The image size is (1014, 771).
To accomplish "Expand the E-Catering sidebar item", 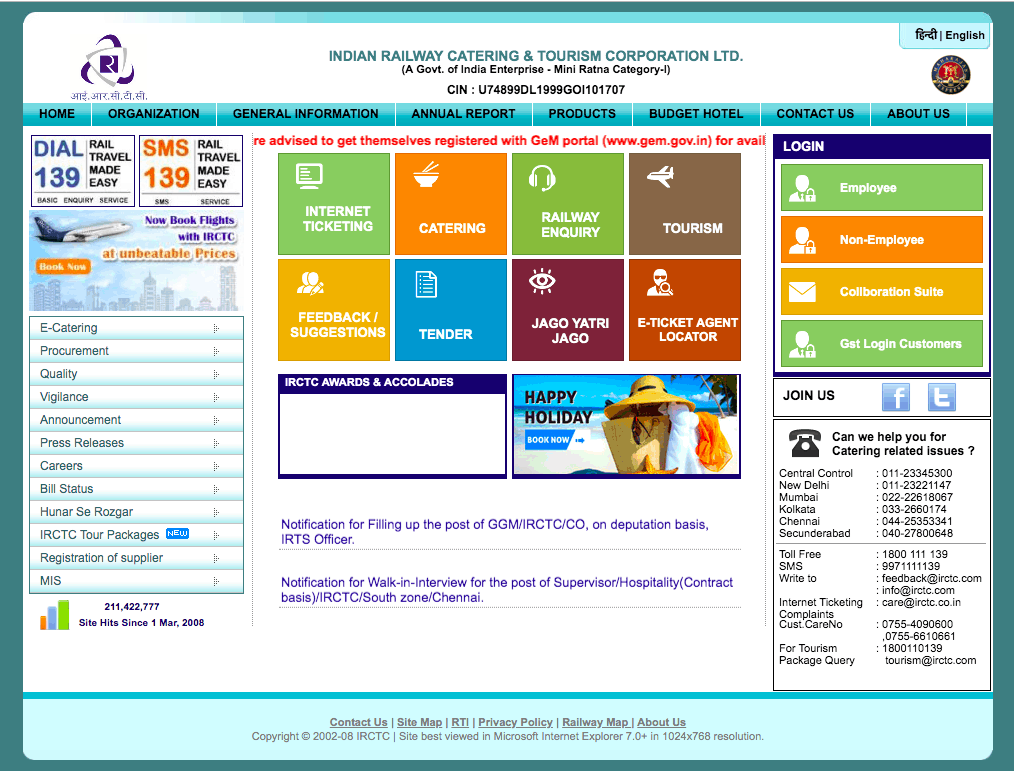I will (136, 328).
